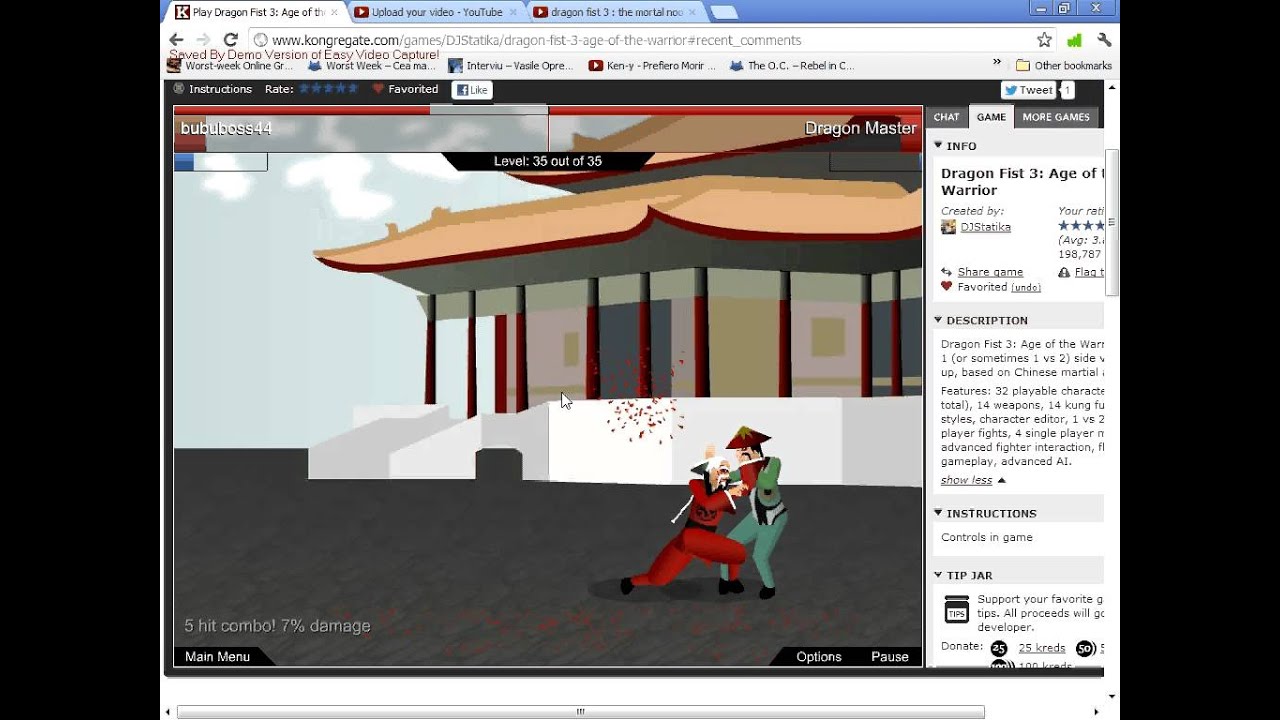Close the Play Dragon Fist 3 tab
1280x720 pixels.
(x=334, y=13)
